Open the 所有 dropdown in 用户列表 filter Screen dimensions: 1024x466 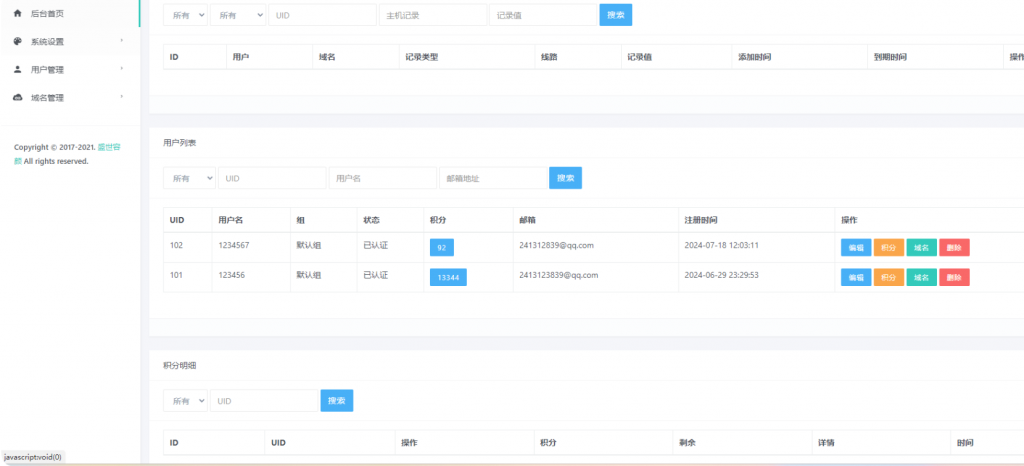[x=189, y=178]
